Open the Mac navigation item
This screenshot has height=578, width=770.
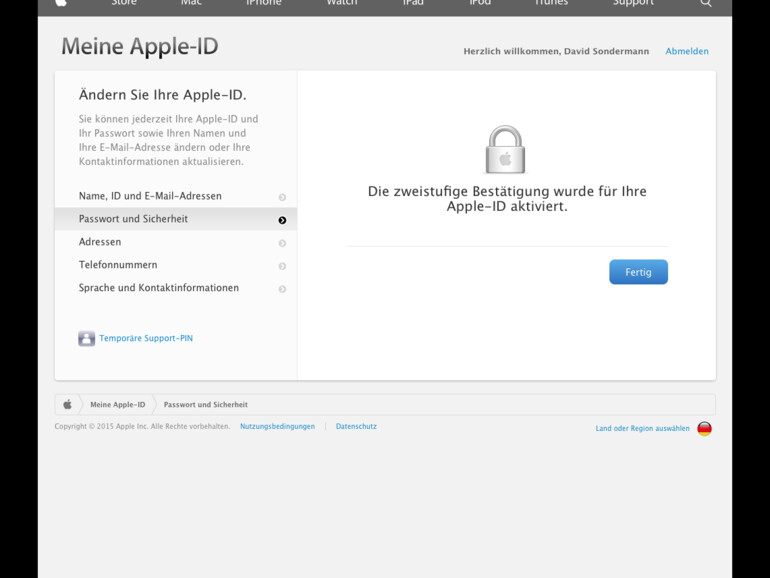(x=191, y=3)
